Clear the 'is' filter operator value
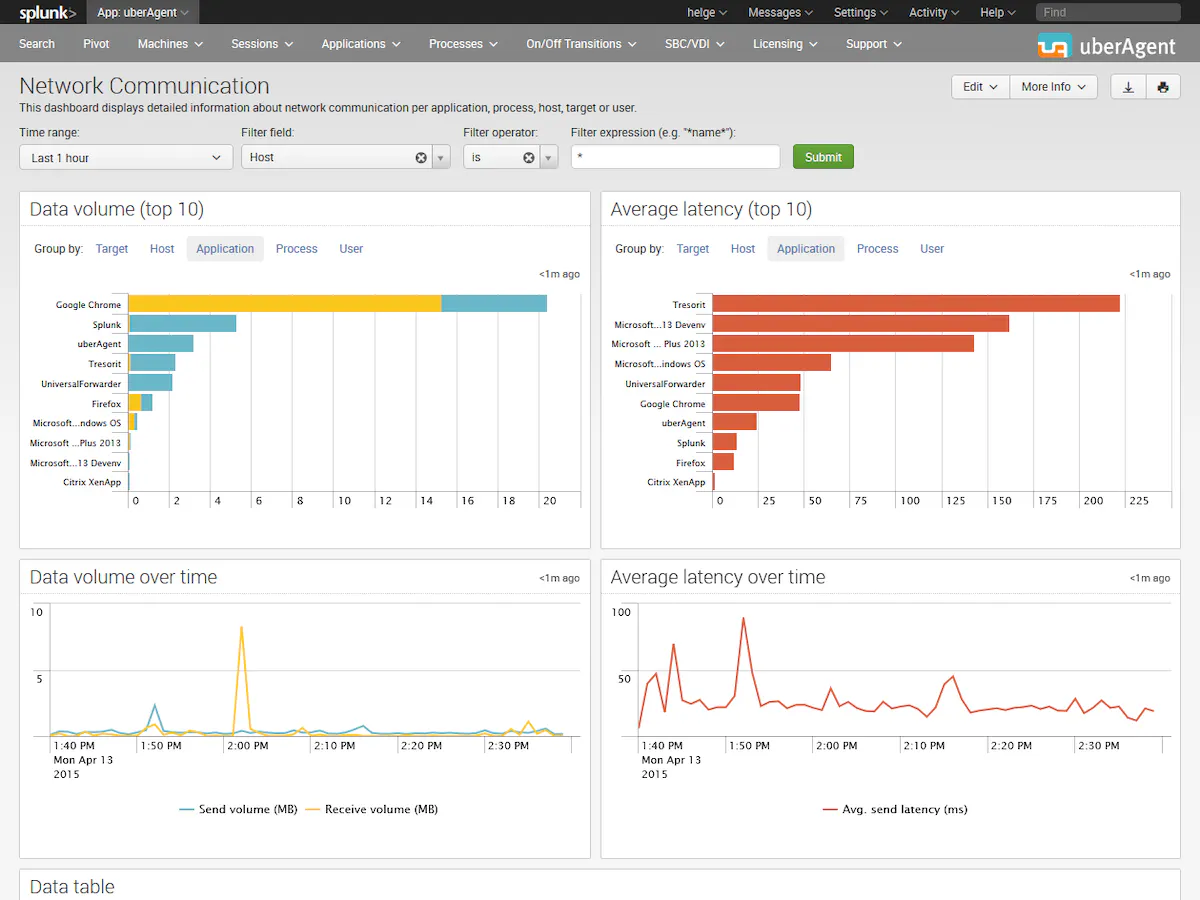This screenshot has width=1200, height=900. click(529, 157)
